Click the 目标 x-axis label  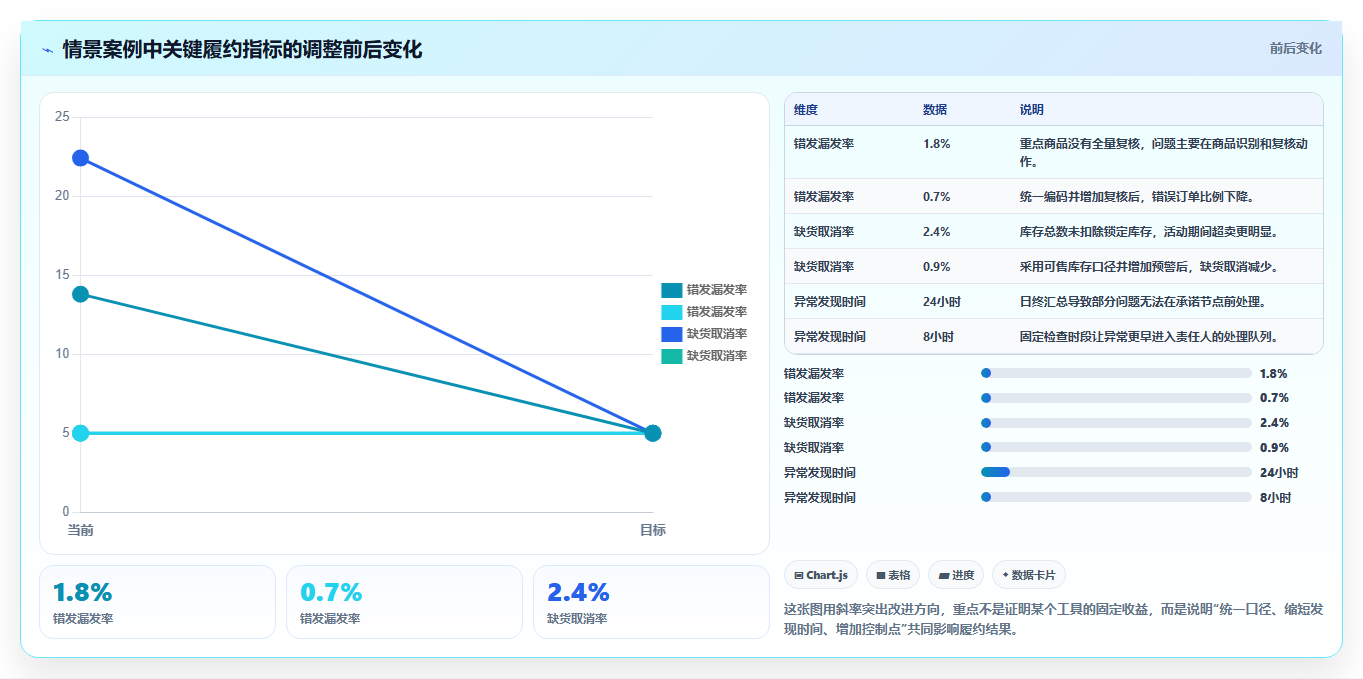tap(653, 530)
